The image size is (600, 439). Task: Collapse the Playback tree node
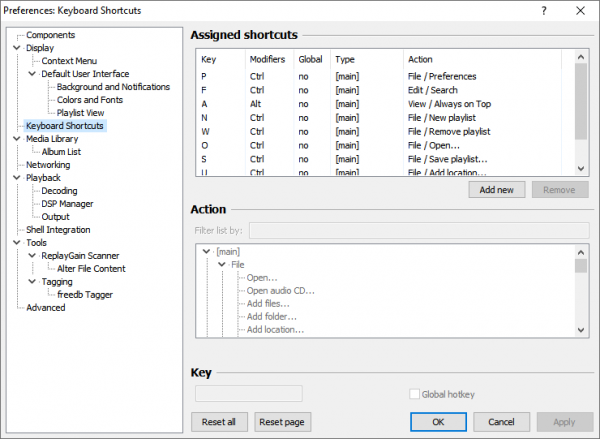pos(17,178)
